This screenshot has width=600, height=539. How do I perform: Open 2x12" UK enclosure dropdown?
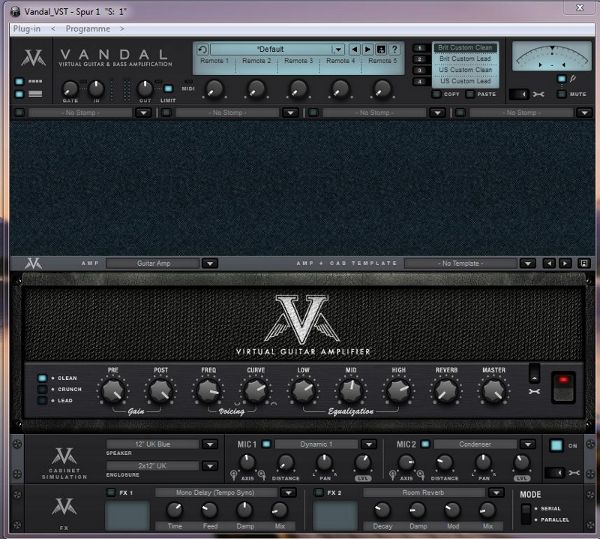(210, 466)
